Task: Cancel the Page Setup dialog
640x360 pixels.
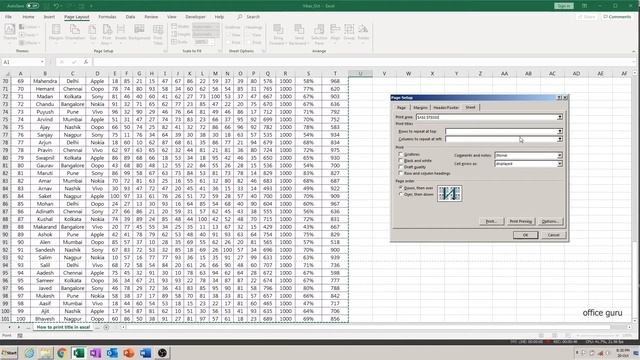Action: point(553,235)
